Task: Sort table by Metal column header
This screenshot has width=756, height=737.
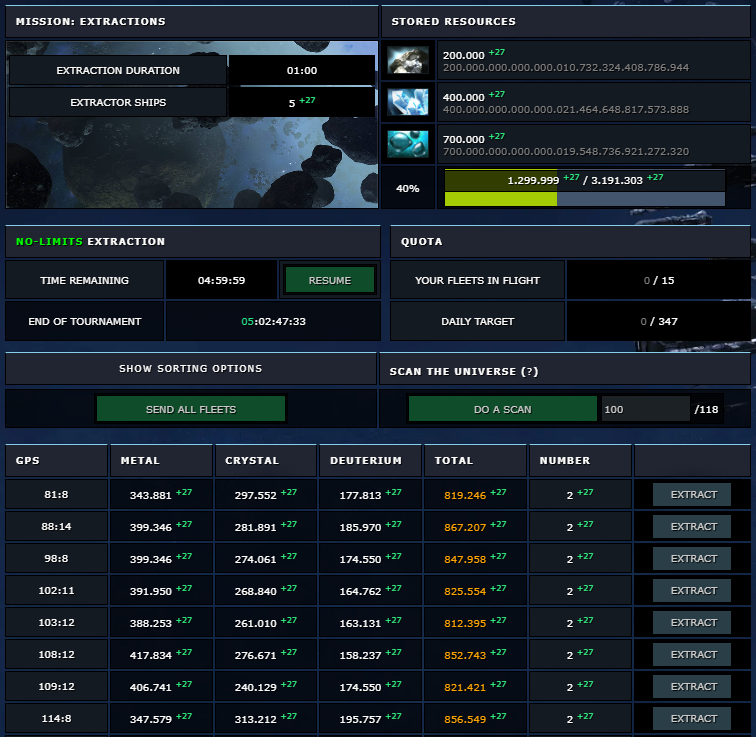Action: pos(161,460)
